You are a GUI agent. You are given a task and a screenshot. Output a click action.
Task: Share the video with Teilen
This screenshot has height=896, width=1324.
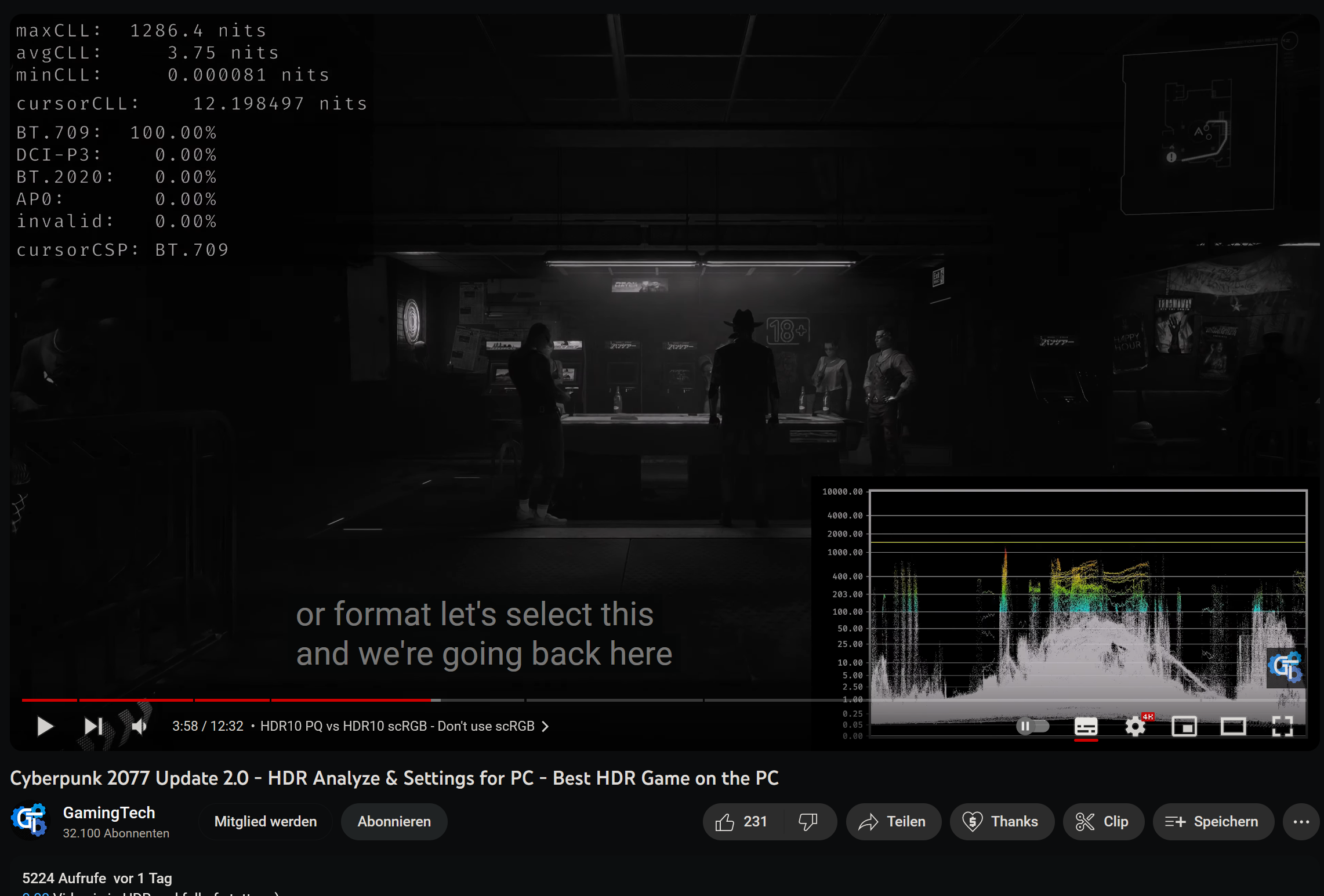[x=893, y=821]
